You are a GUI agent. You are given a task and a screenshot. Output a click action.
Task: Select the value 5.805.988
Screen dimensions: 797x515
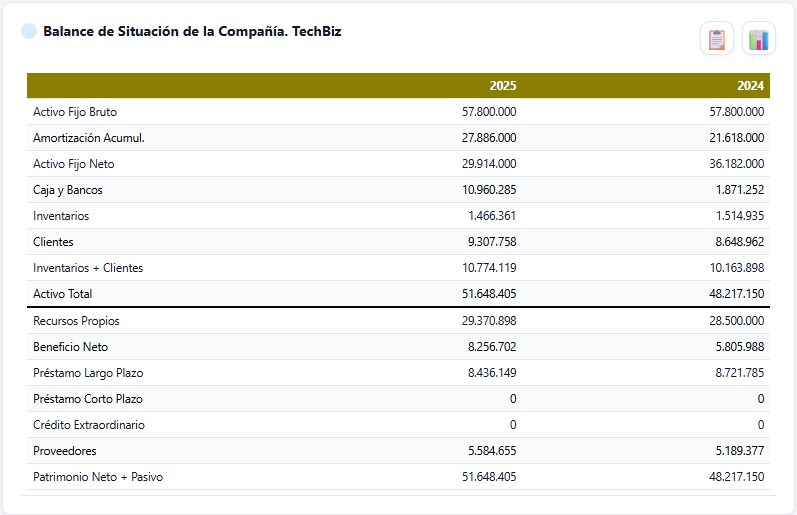tap(740, 347)
